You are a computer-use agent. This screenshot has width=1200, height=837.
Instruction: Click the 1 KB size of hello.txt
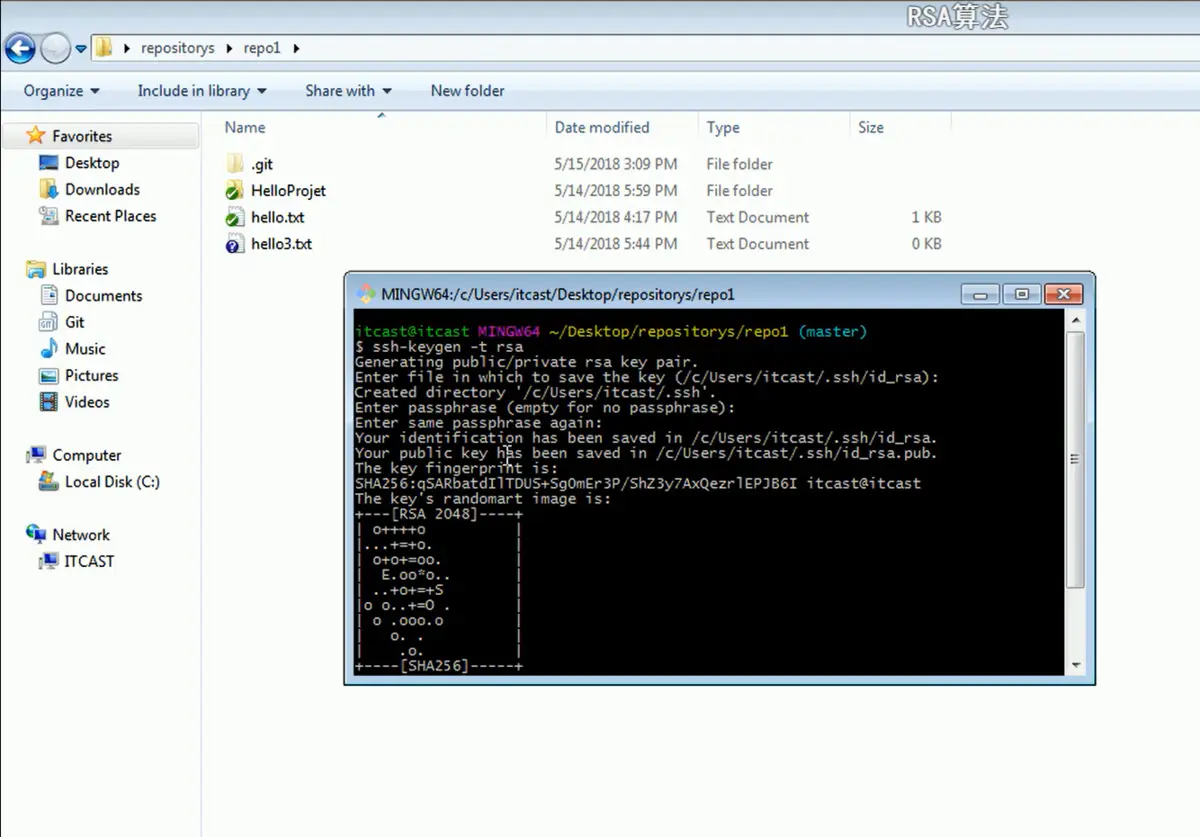(926, 217)
